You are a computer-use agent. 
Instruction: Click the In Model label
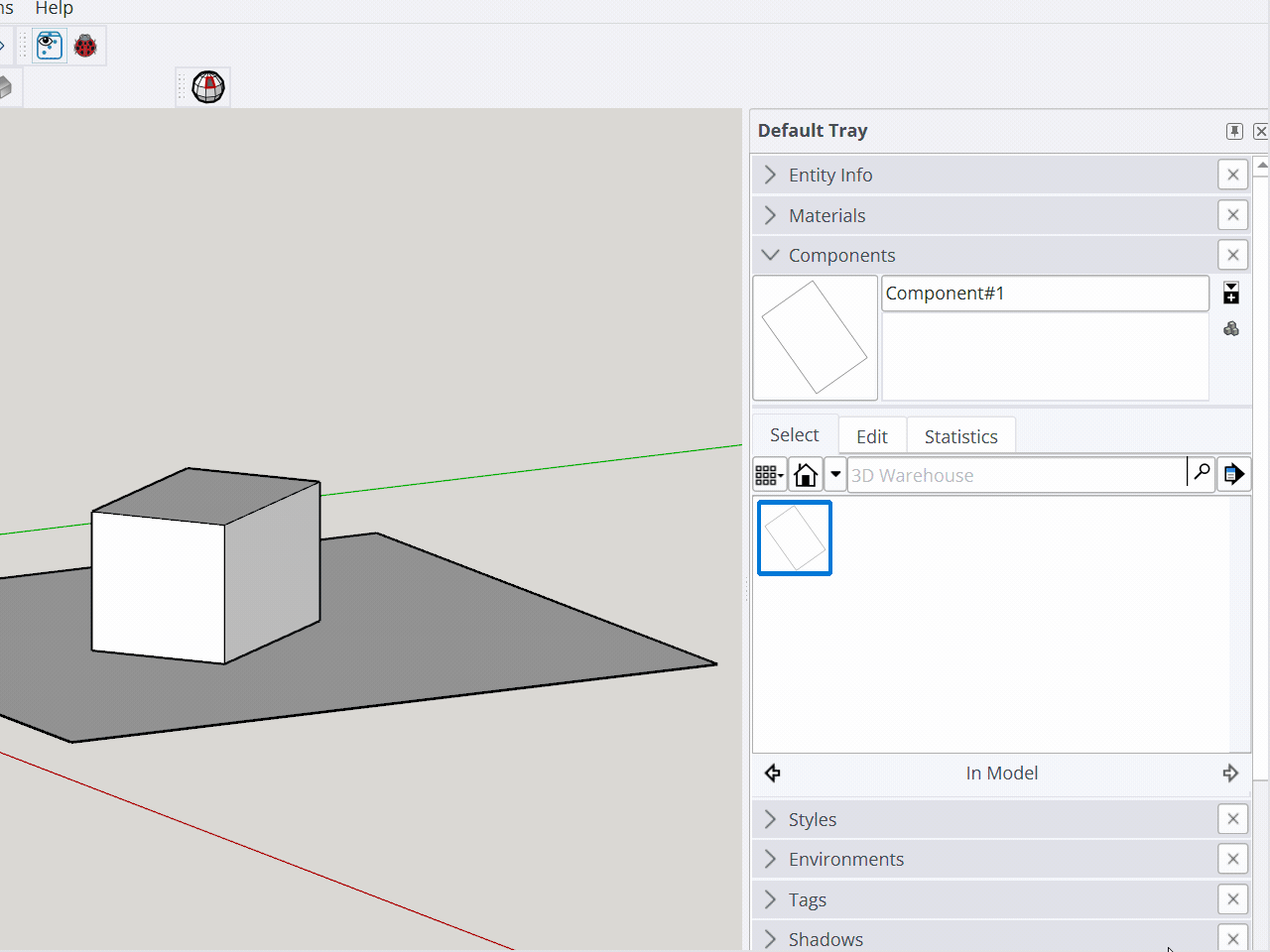click(1002, 773)
